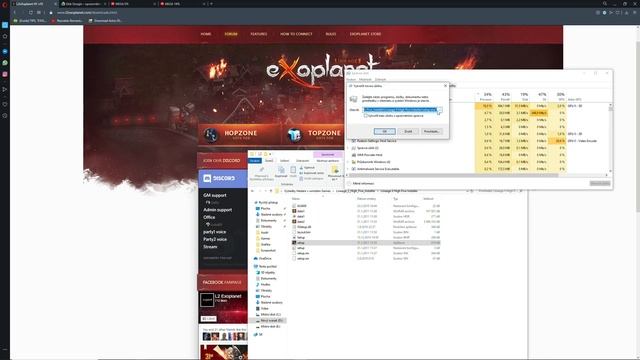The image size is (640, 360).
Task: Click the page reload icon
Action: 31,13
